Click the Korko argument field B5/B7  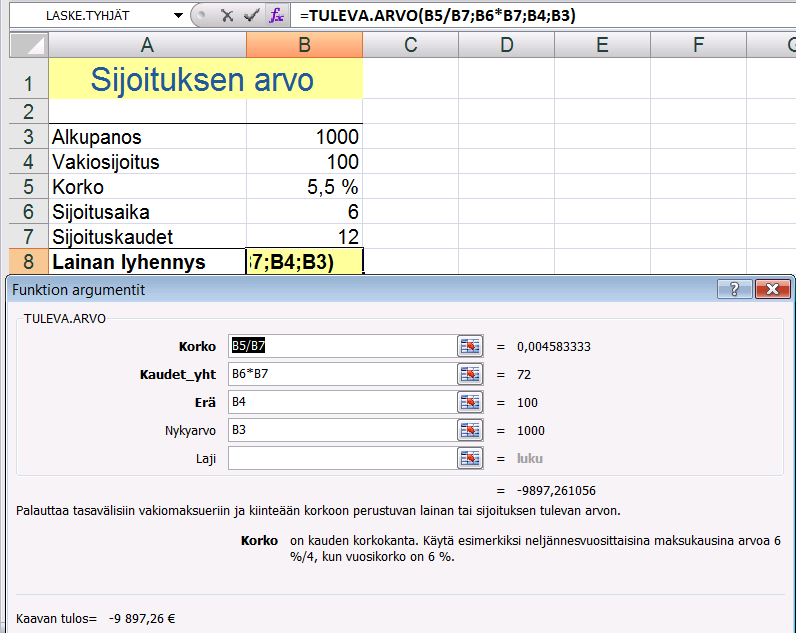click(343, 346)
